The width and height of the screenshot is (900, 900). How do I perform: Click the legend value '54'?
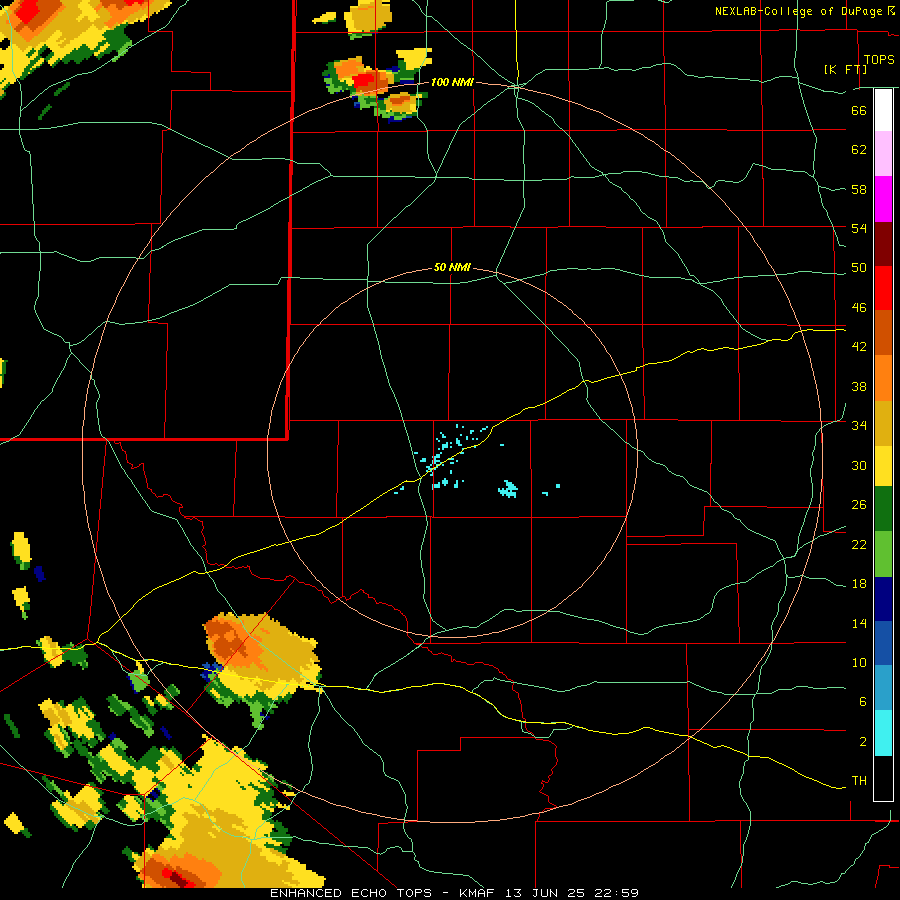coord(859,228)
